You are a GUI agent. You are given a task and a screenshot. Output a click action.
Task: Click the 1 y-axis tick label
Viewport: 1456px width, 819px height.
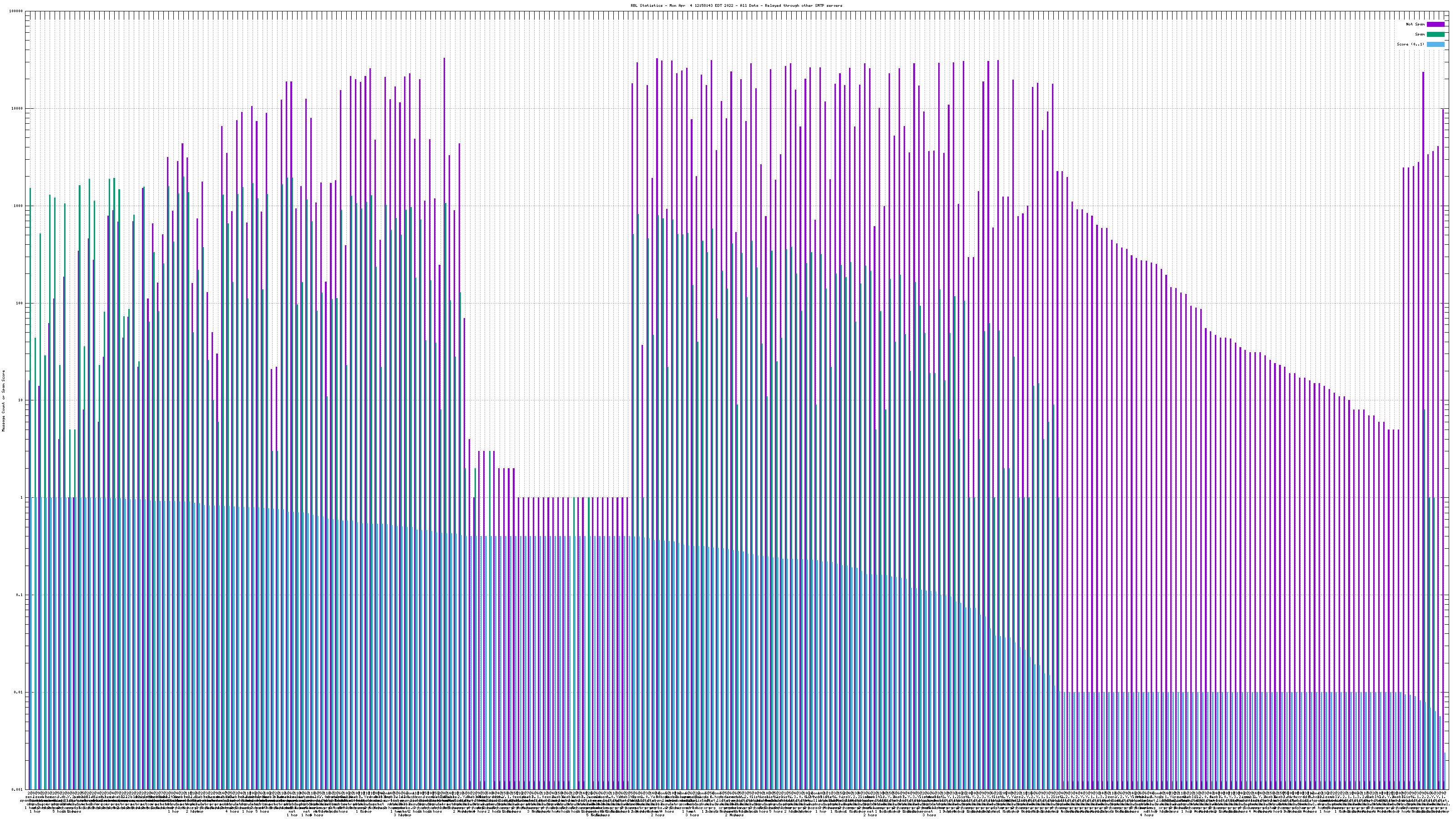(x=22, y=497)
